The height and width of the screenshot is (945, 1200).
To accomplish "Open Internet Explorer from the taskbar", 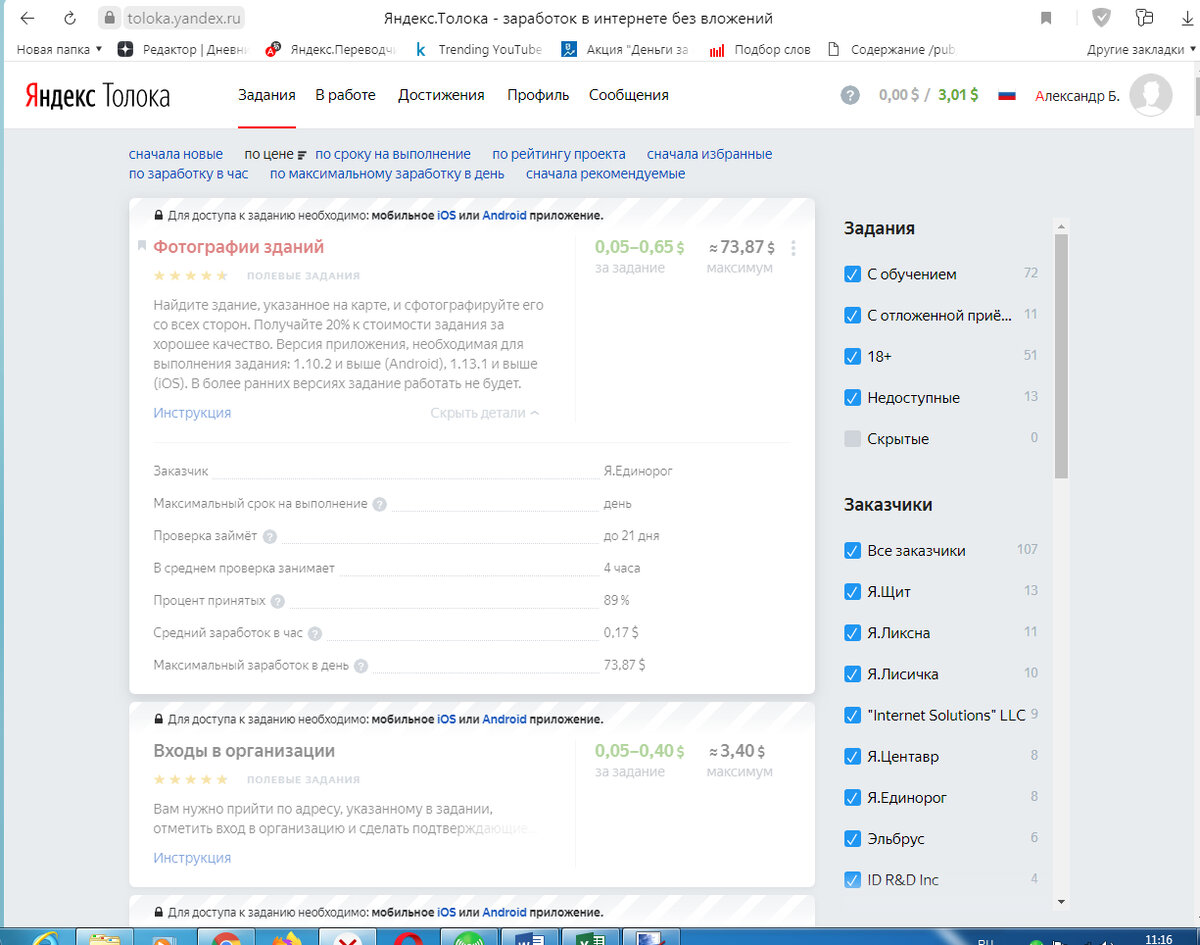I will pyautogui.click(x=46, y=938).
